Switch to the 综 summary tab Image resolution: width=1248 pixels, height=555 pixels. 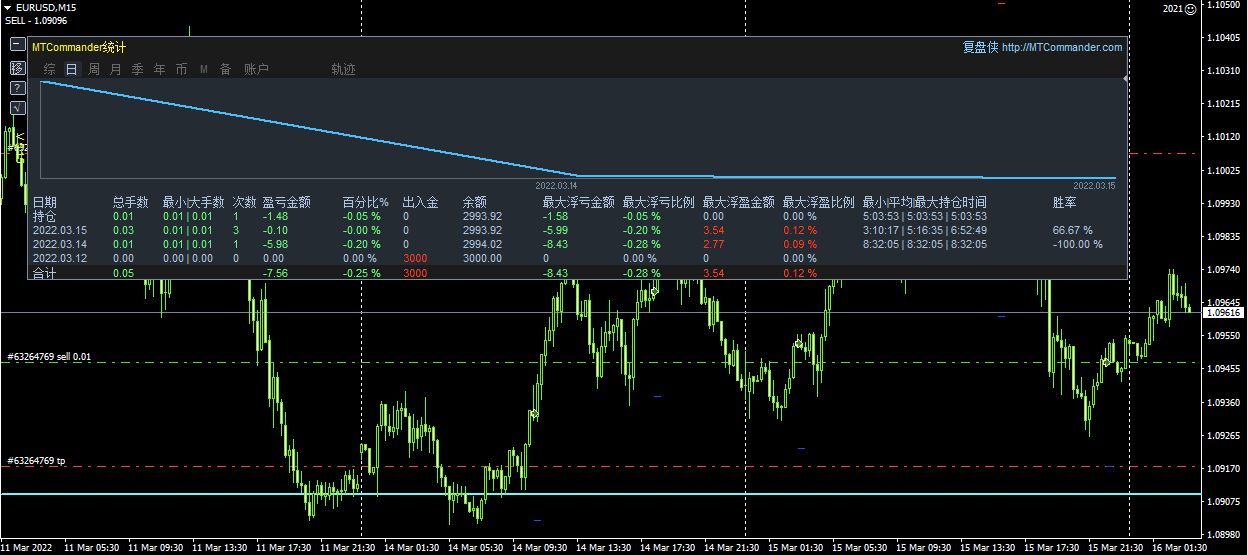point(49,69)
